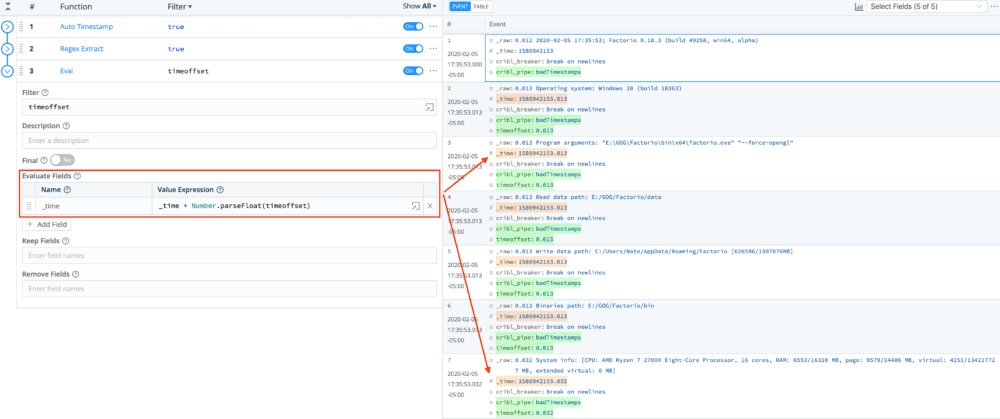Open the more options menu in preview pane
Image resolution: width=1000 pixels, height=419 pixels.
click(994, 6)
